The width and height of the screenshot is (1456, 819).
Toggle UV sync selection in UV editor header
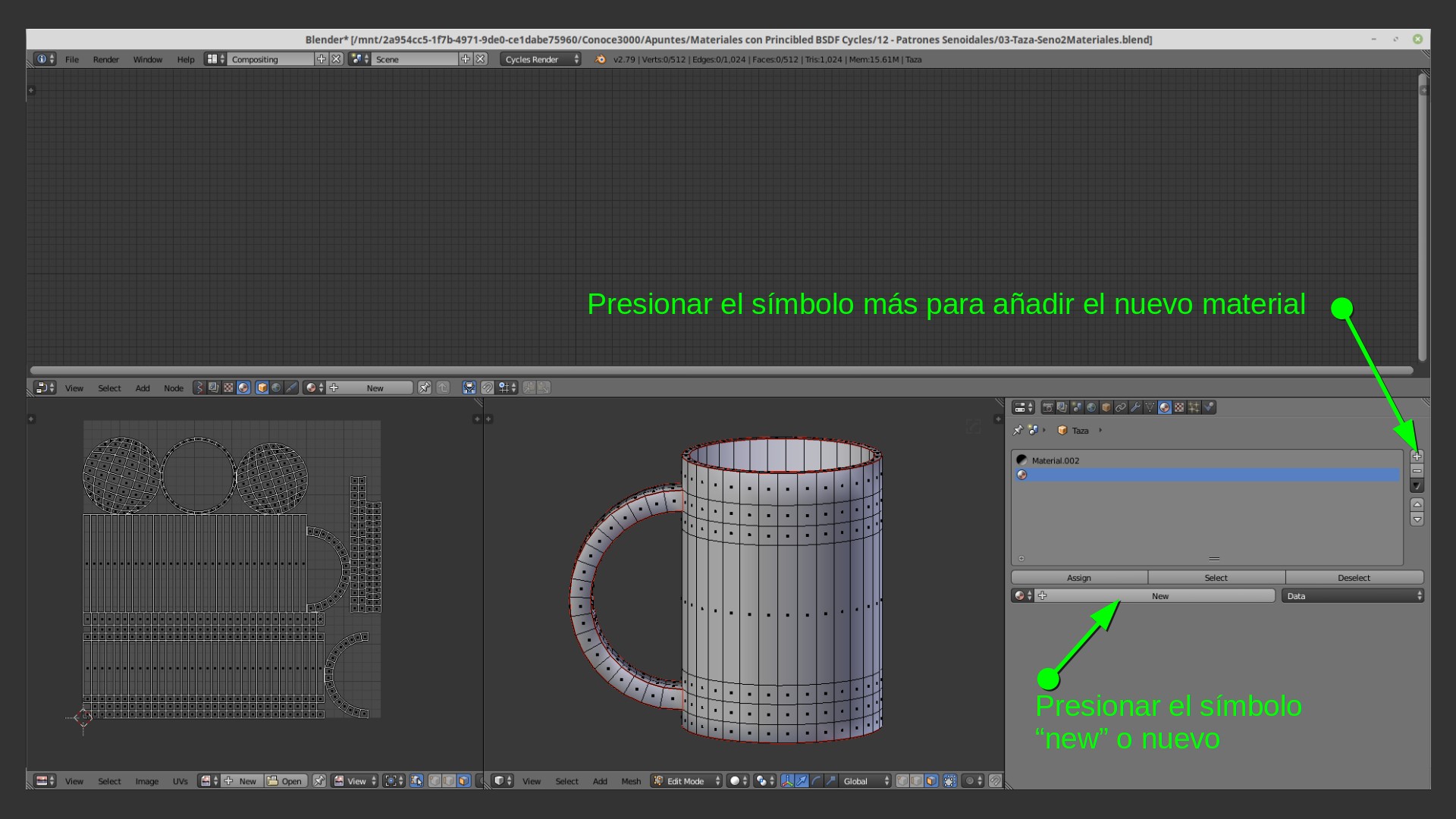click(416, 781)
